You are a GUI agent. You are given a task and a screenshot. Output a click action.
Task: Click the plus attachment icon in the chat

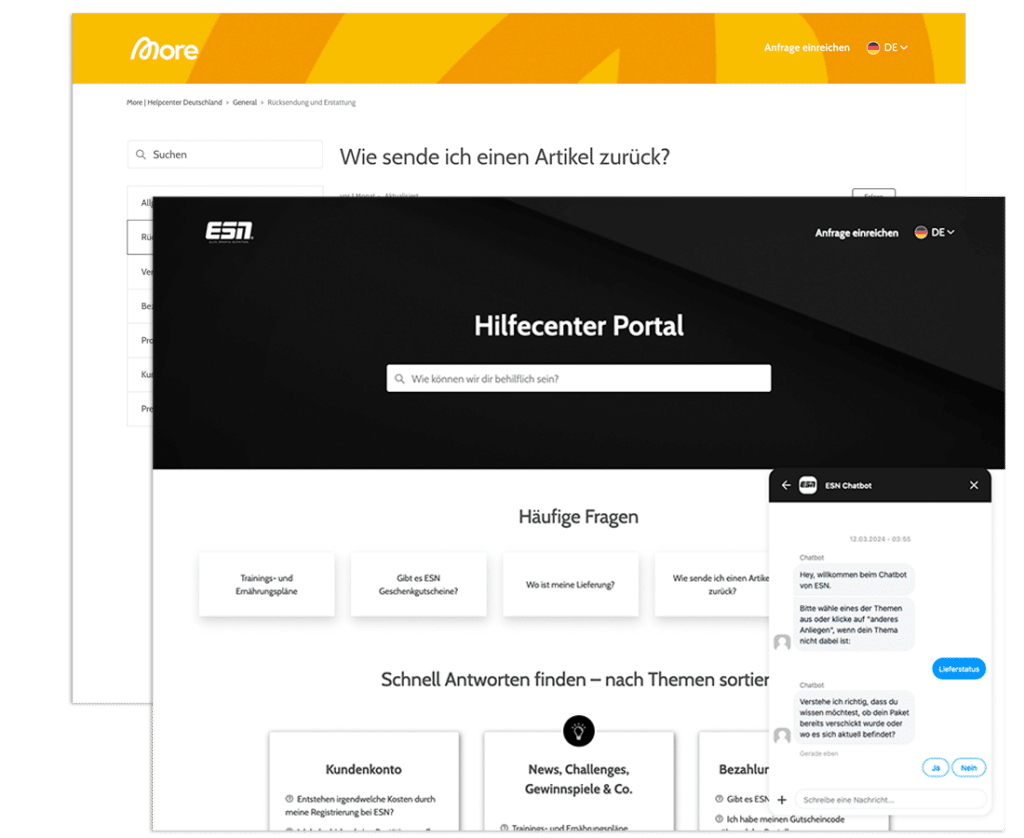coord(782,800)
